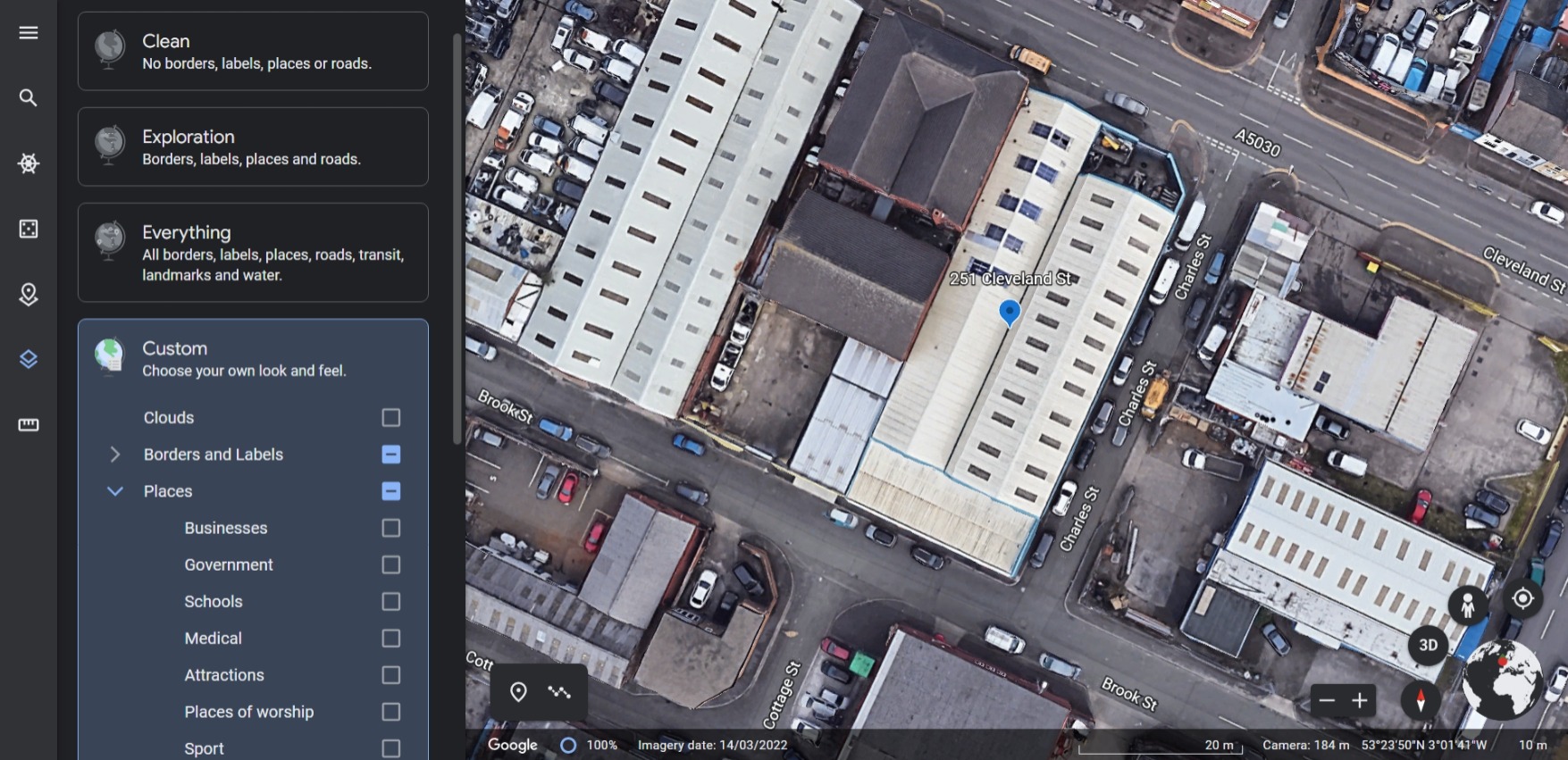Click the 20 m scale bar
Image resolution: width=1568 pixels, height=760 pixels.
(x=1160, y=746)
